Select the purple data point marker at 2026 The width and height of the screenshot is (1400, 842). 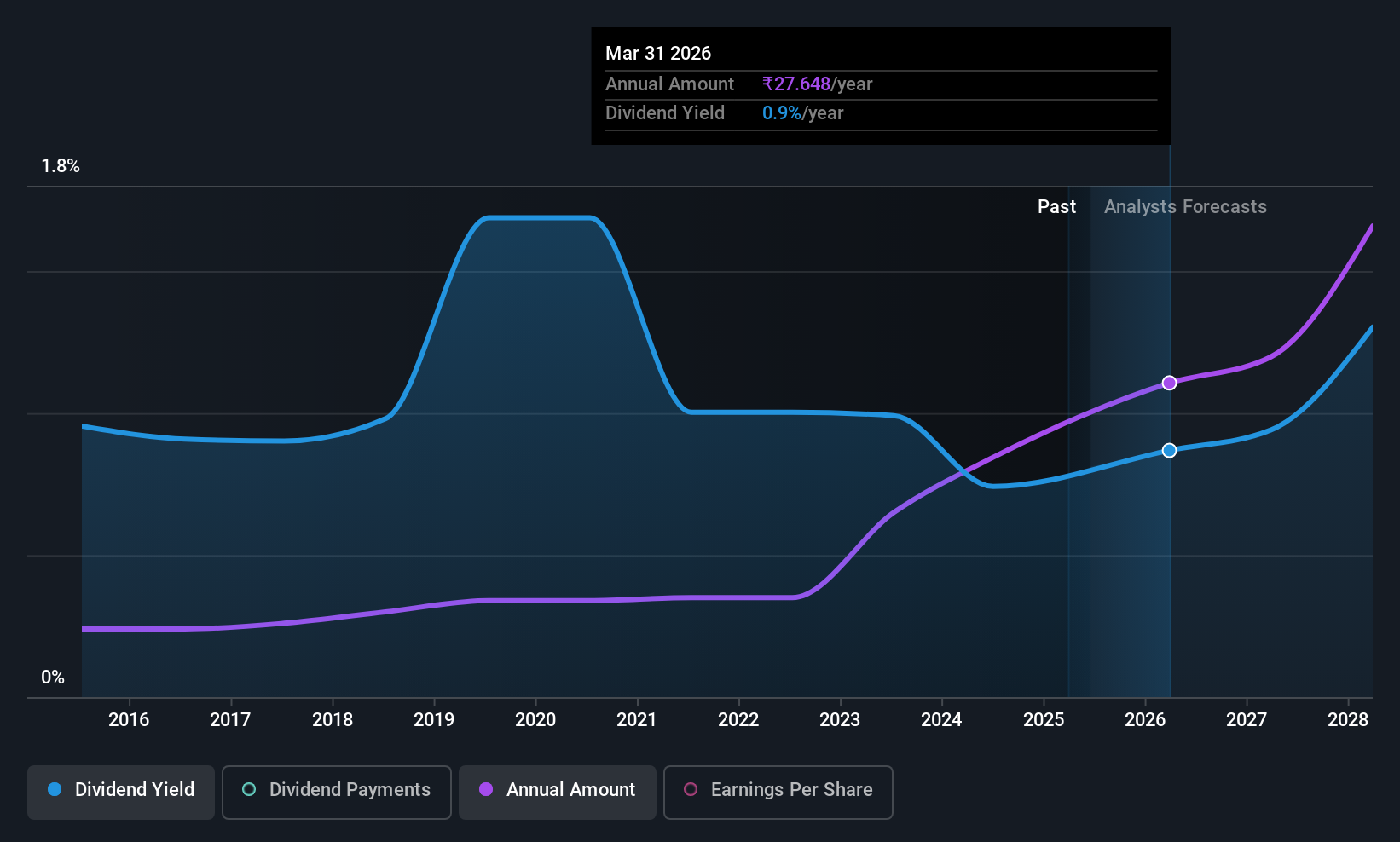point(1170,383)
